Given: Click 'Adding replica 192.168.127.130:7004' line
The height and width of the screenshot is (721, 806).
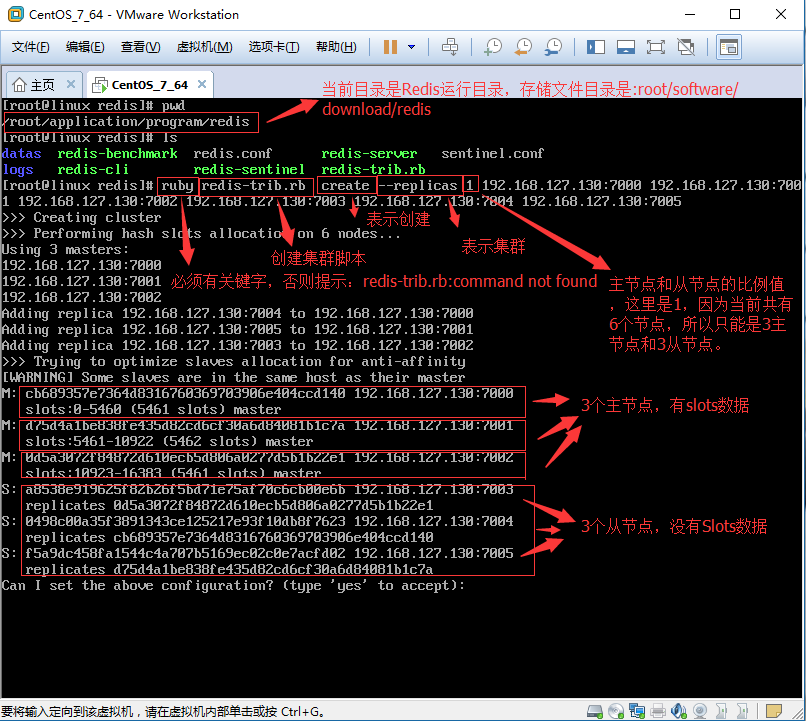Looking at the screenshot, I should point(237,313).
